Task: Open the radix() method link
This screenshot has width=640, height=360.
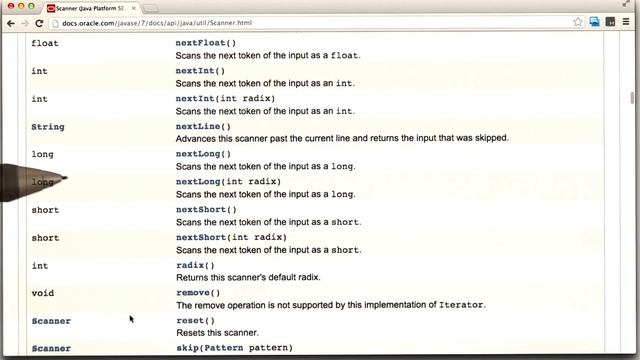Action: 195,265
